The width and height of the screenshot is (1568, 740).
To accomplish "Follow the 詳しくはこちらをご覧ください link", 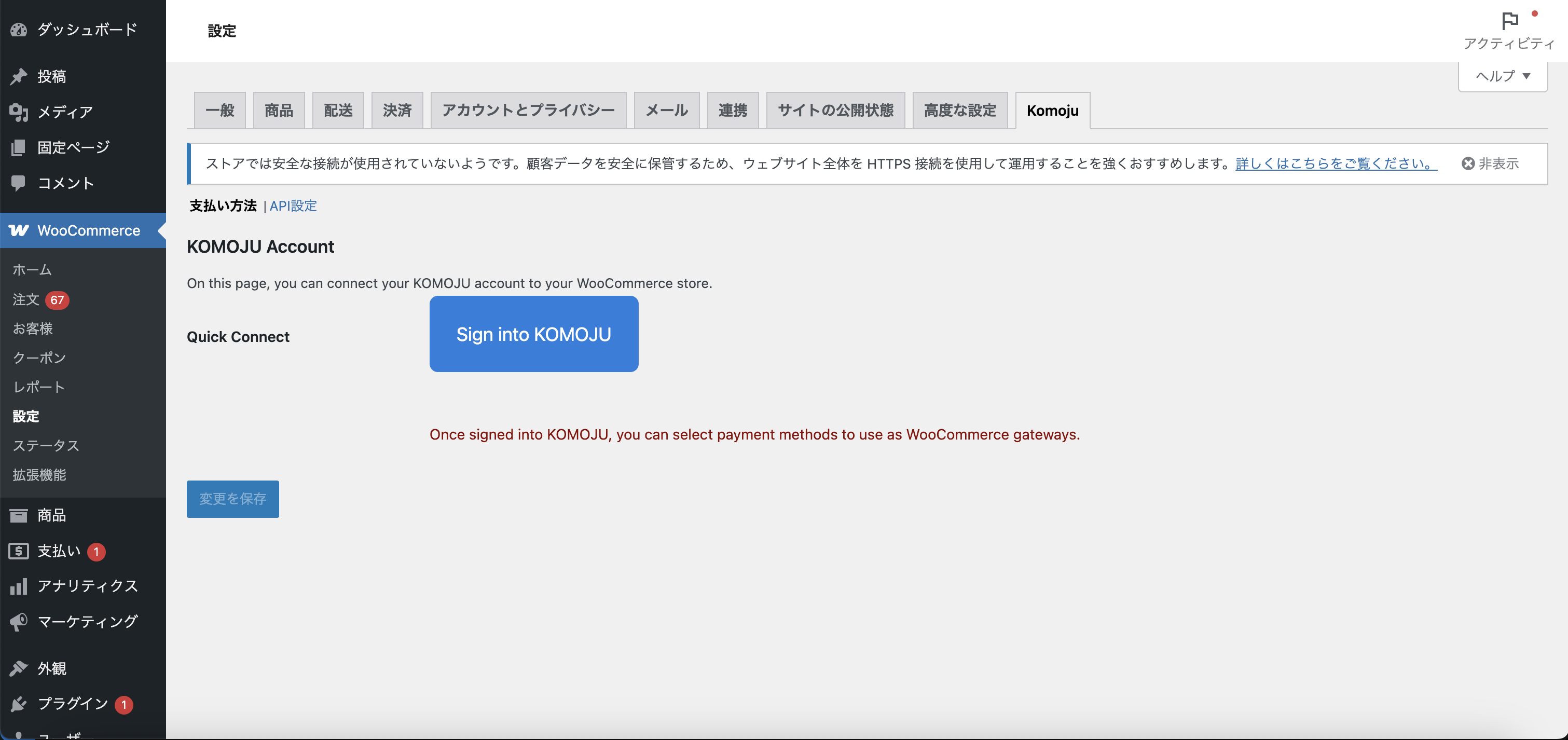I will (x=1336, y=163).
